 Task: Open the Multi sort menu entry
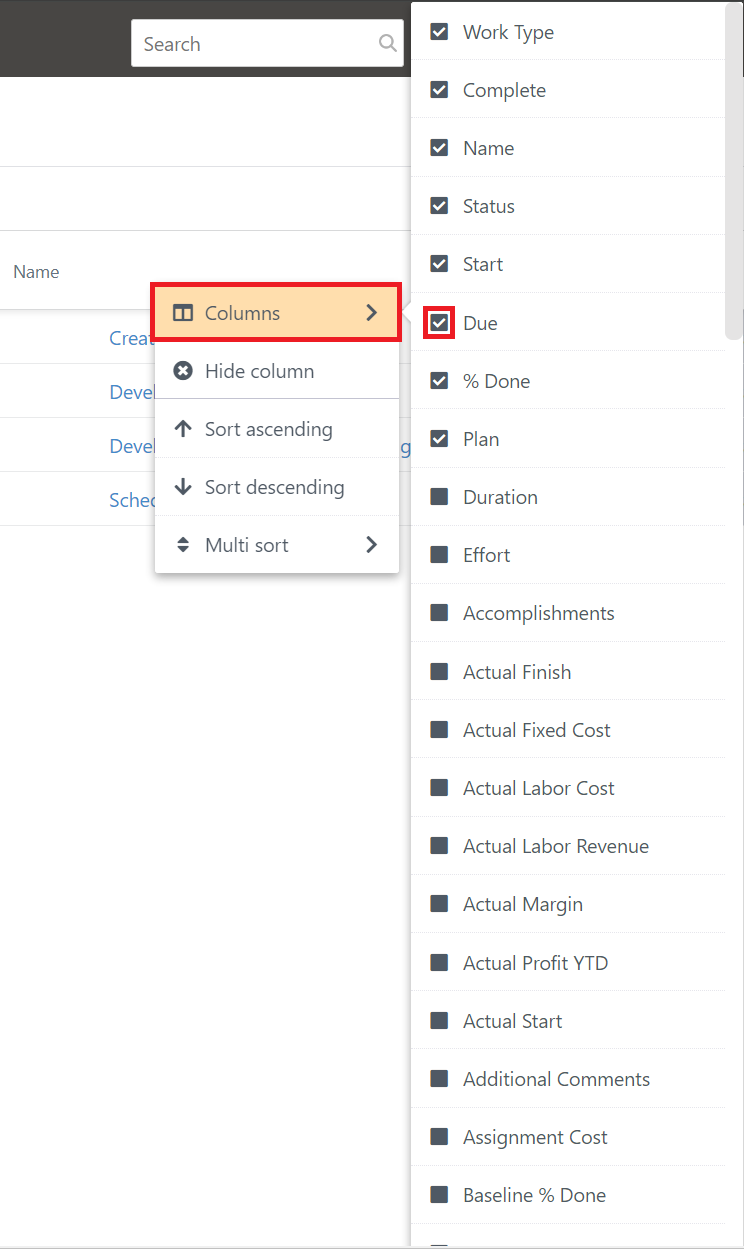pos(277,545)
